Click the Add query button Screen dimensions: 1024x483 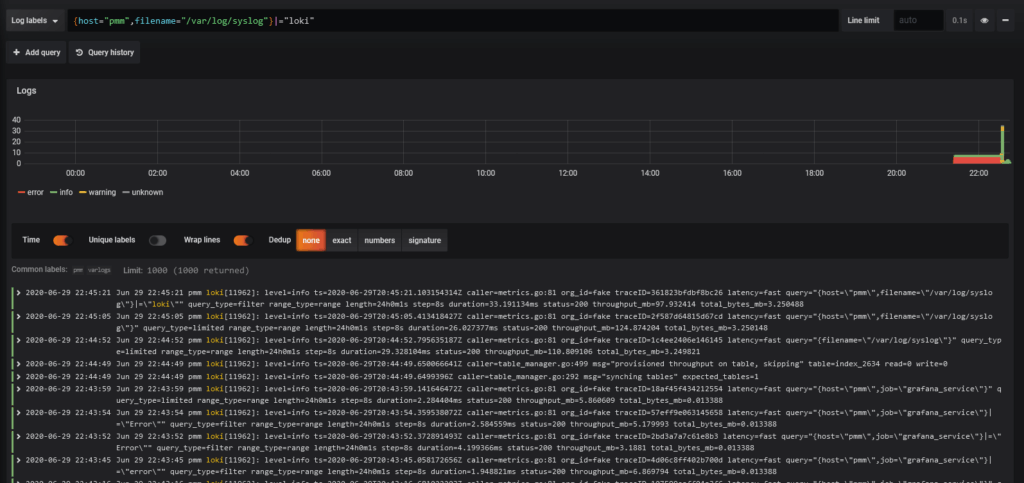point(36,52)
